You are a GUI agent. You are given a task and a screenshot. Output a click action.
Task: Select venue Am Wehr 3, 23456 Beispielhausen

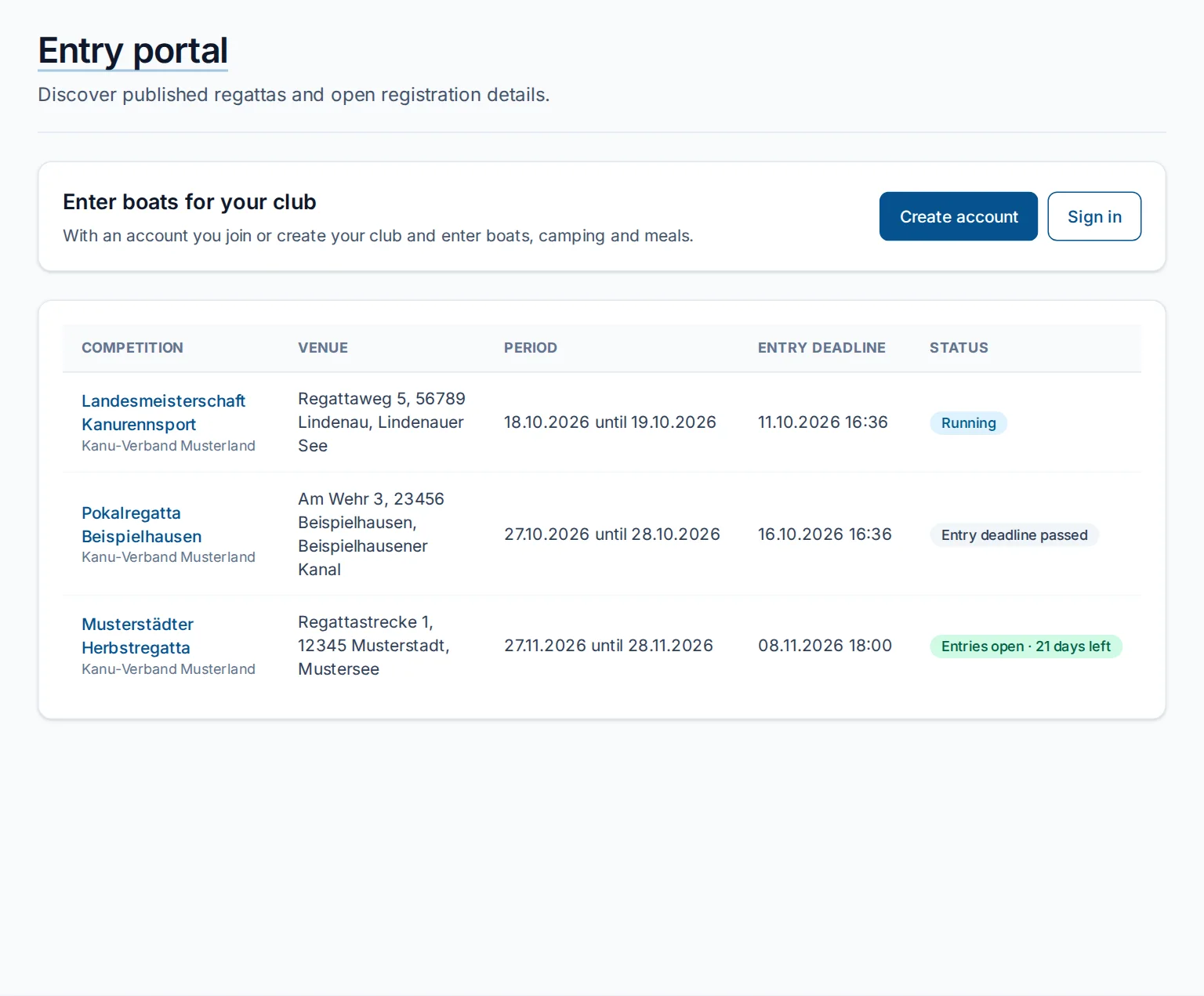372,534
